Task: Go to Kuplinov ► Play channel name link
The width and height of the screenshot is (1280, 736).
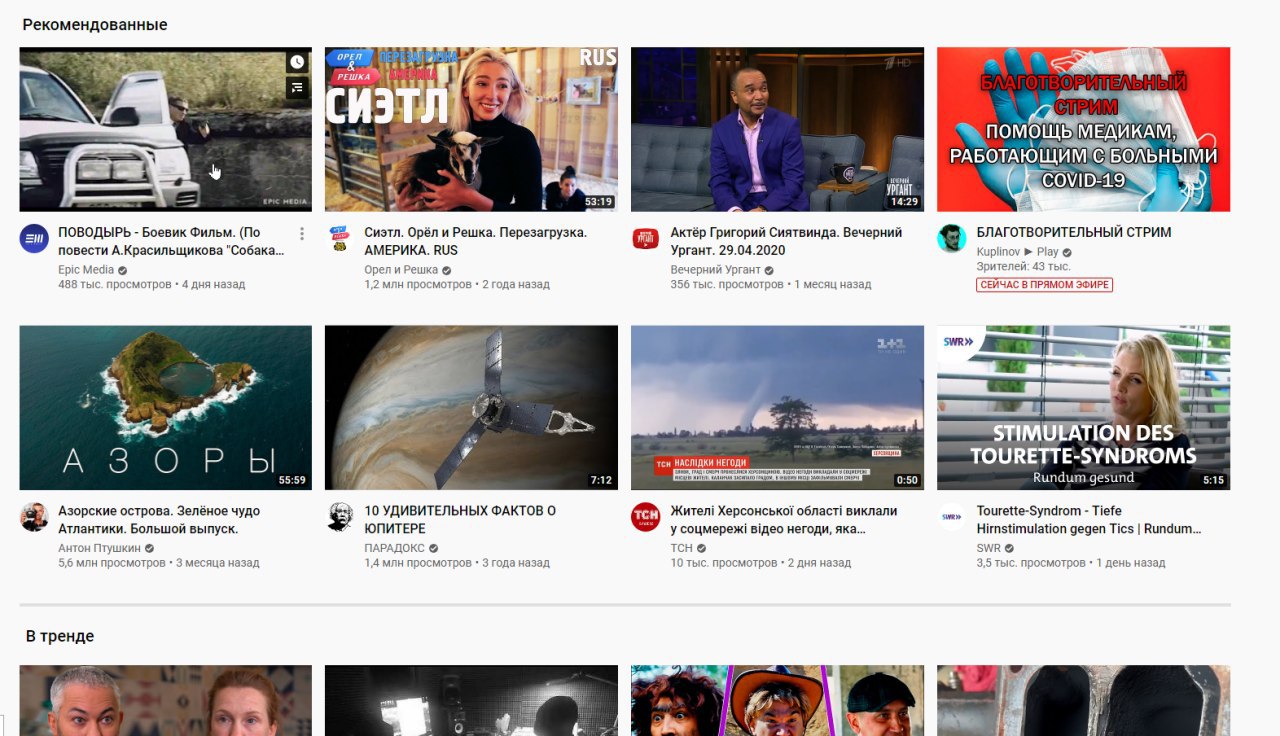Action: 1017,252
